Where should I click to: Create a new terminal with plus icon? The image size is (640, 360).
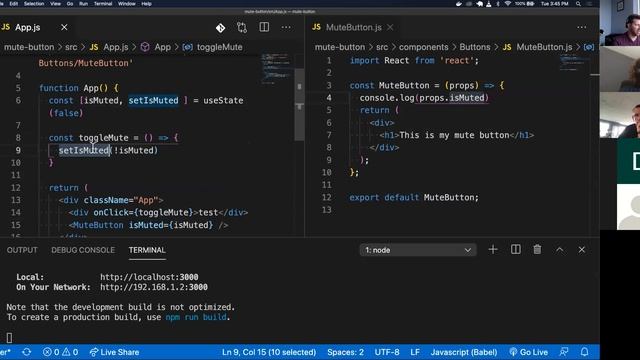(493, 249)
